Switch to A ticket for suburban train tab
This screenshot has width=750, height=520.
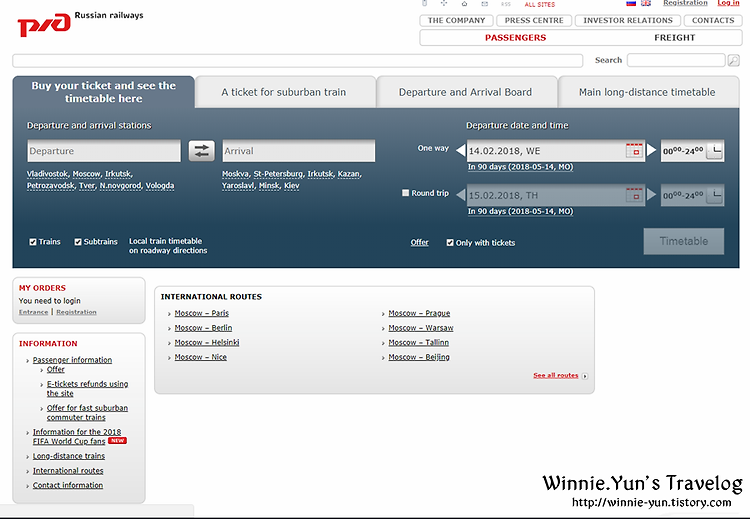tap(286, 92)
